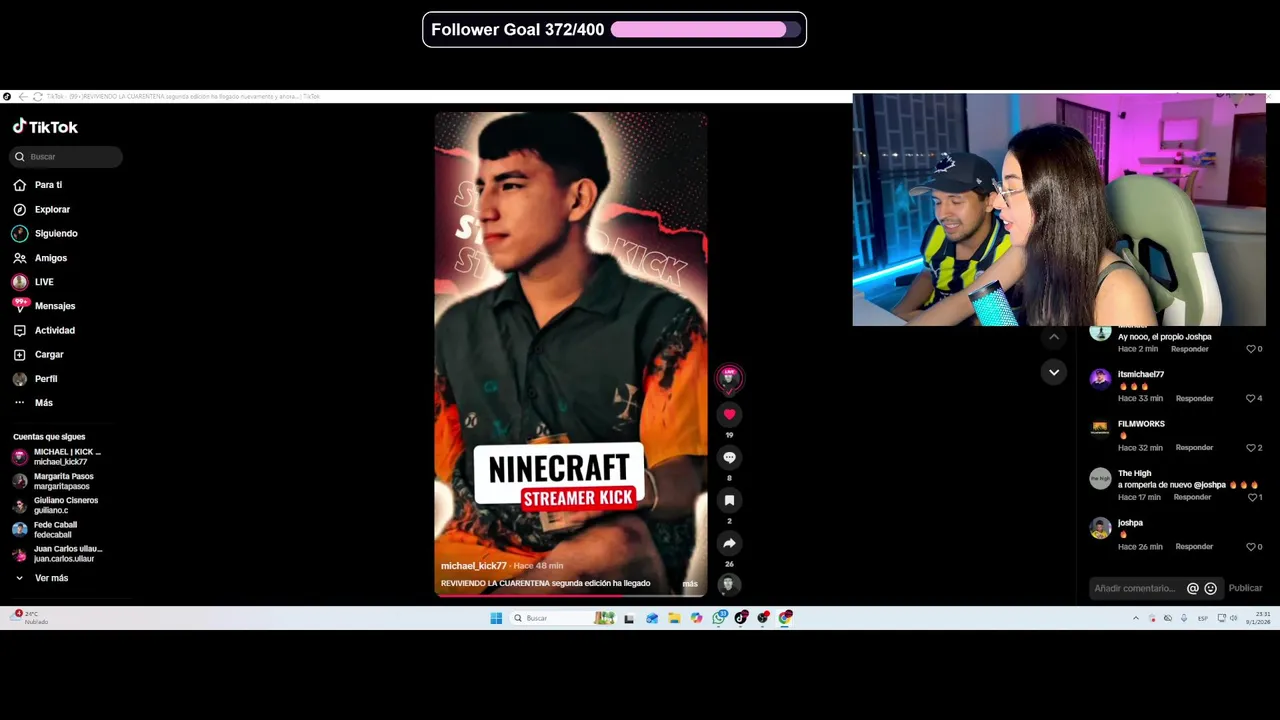Open michael_kick77 username on video
The width and height of the screenshot is (1280, 720).
[474, 566]
